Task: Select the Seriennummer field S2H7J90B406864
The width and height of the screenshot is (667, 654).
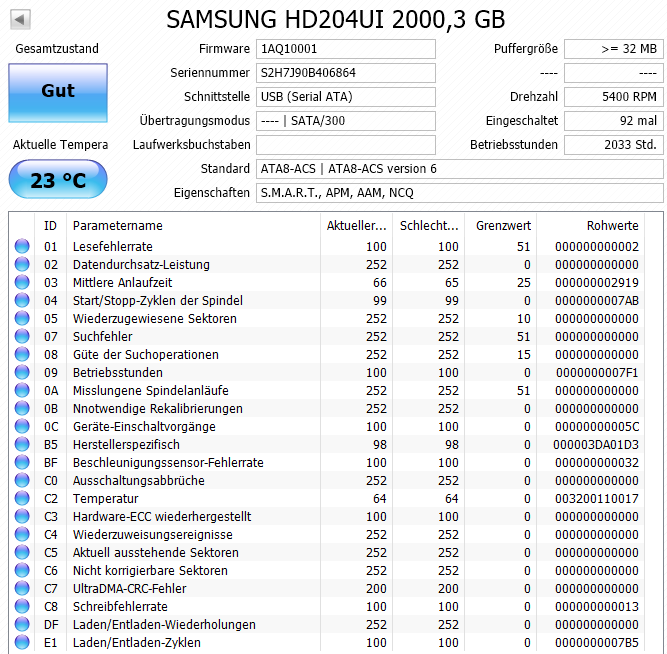Action: tap(346, 73)
